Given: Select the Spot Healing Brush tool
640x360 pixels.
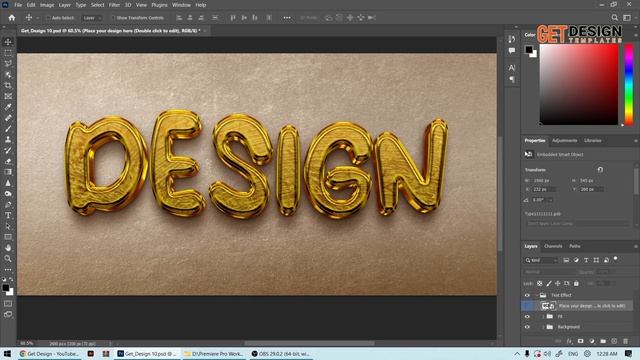Looking at the screenshot, I should pyautogui.click(x=8, y=118).
